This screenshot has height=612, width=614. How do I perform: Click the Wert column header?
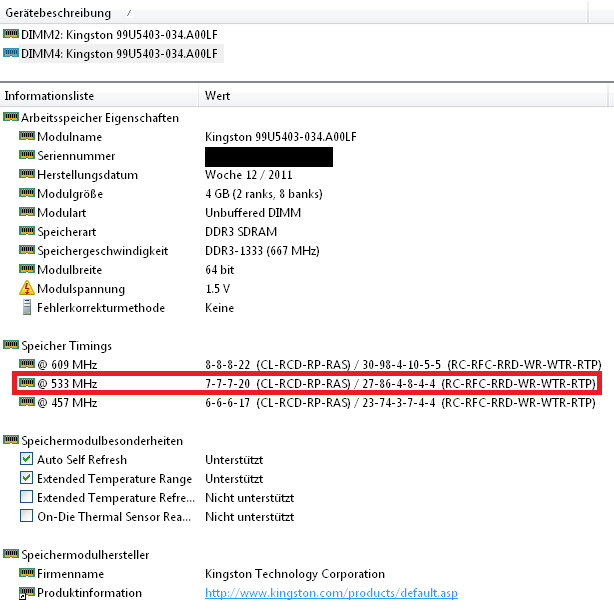tap(403, 96)
